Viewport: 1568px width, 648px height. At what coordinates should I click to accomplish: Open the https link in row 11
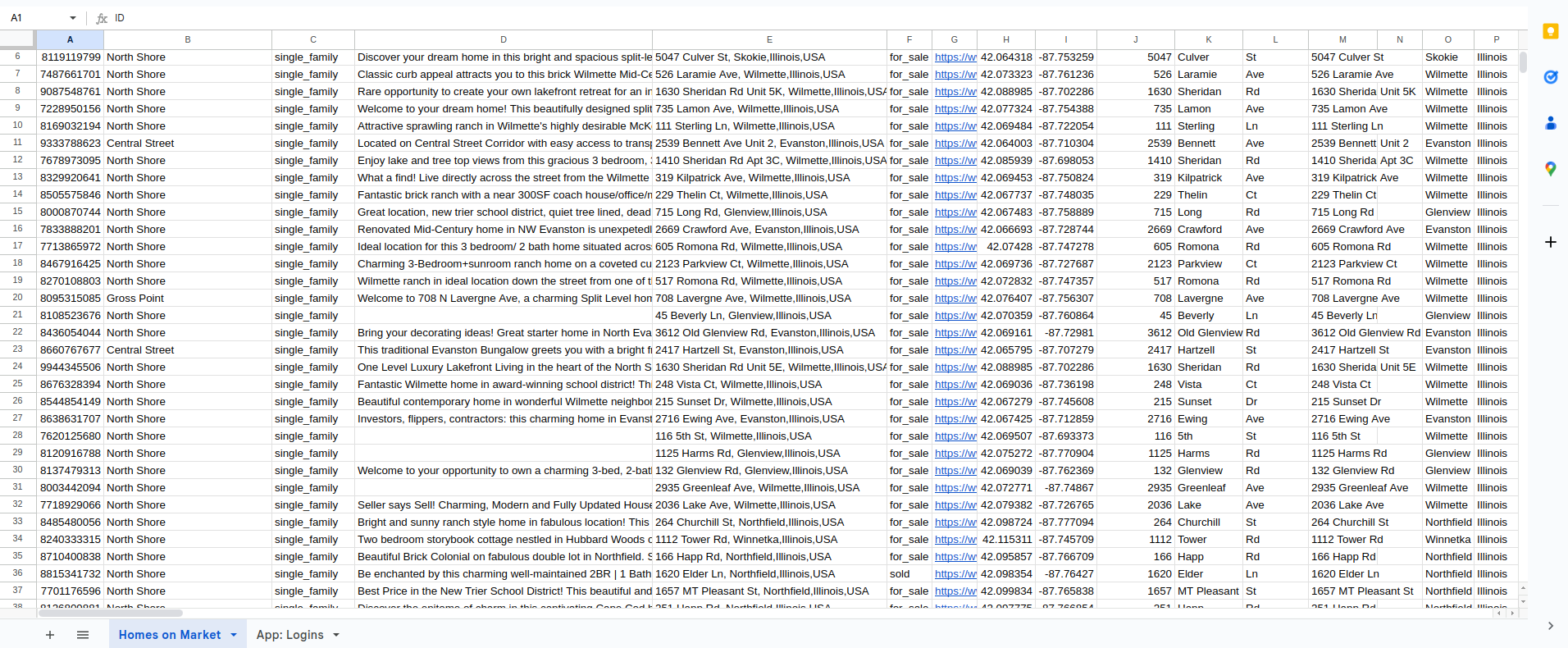click(x=955, y=144)
